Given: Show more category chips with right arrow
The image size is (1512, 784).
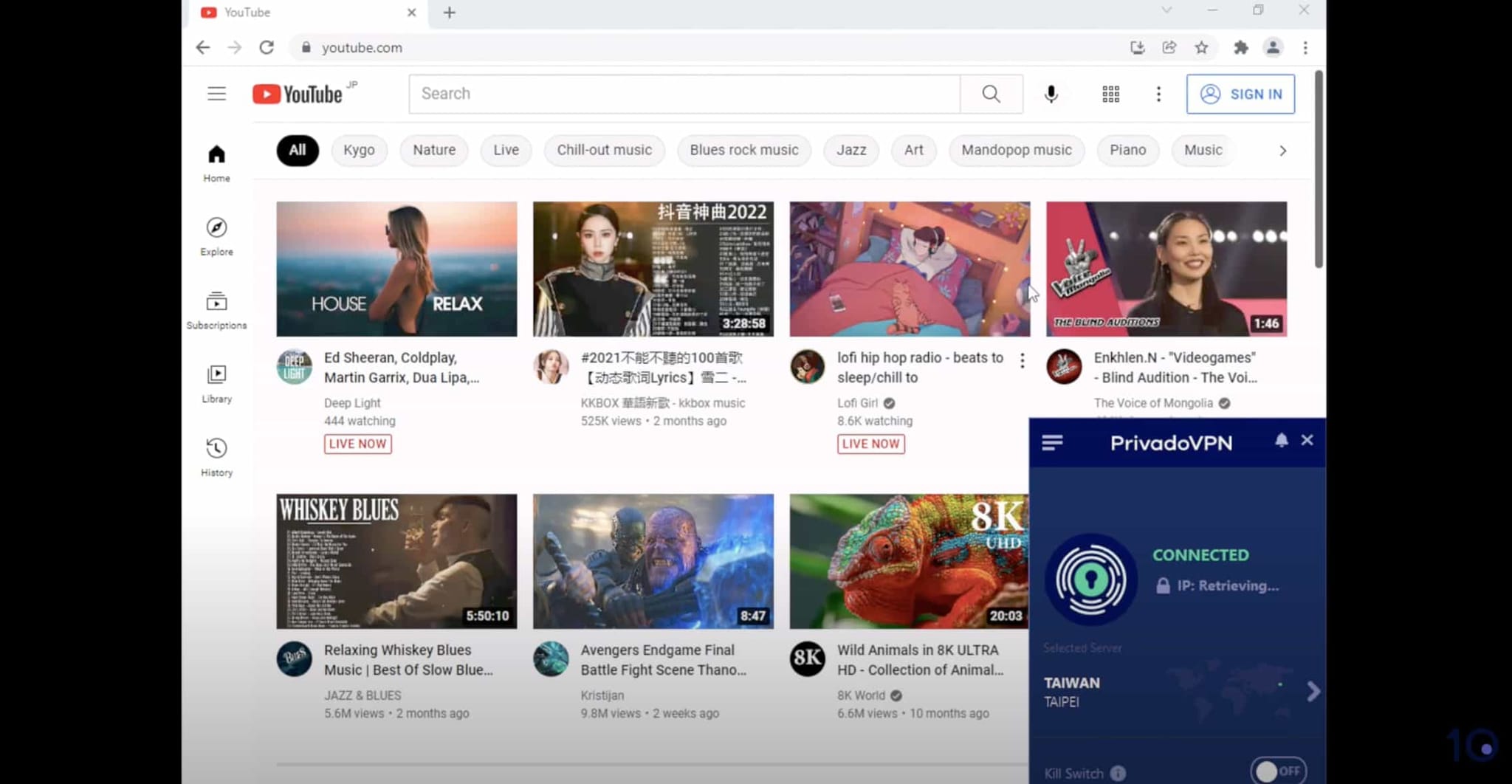Looking at the screenshot, I should point(1282,151).
